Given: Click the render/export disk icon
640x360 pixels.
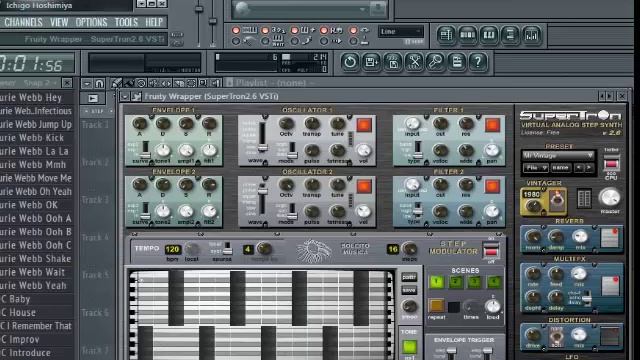Looking at the screenshot, I should tap(393, 62).
